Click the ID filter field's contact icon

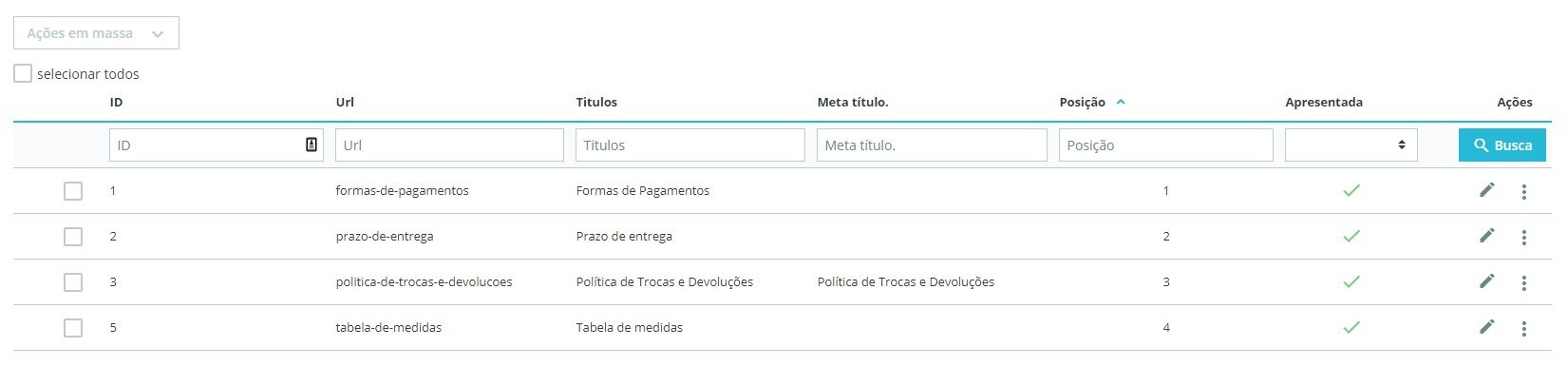coord(312,145)
